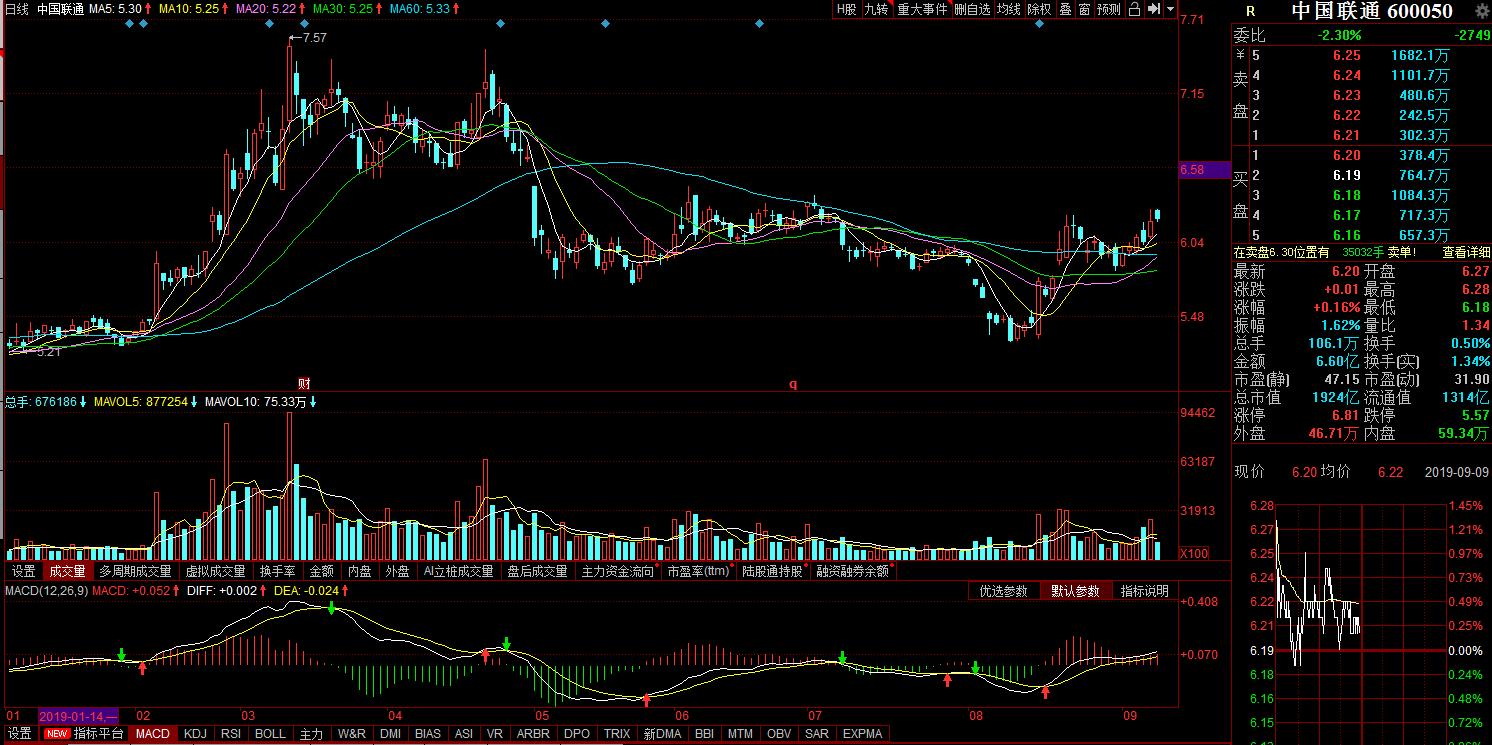Click the purple 6.58 price marker
This screenshot has width=1492, height=745.
tap(1204, 170)
